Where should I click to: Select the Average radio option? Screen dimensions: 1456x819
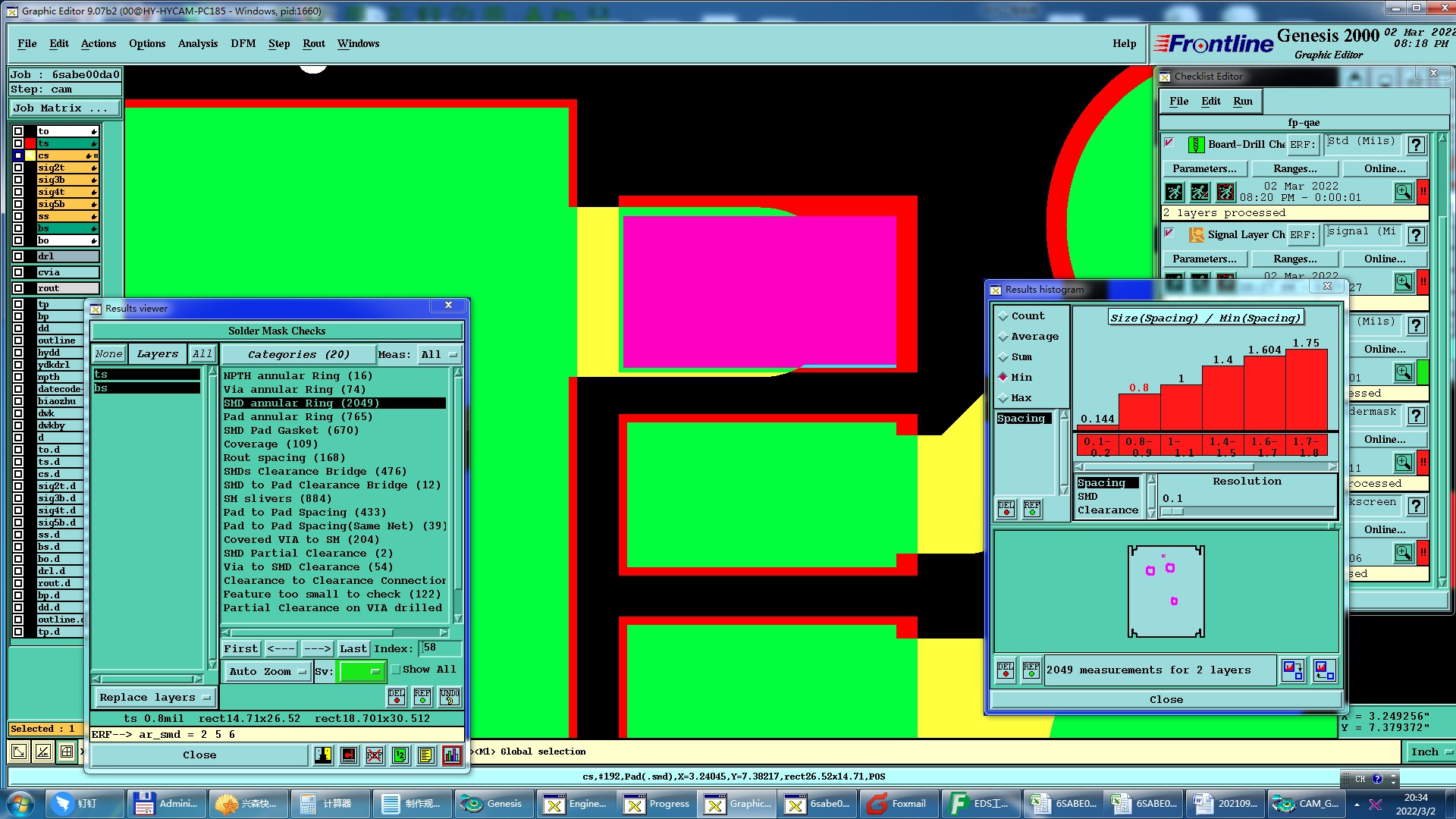(x=1003, y=337)
